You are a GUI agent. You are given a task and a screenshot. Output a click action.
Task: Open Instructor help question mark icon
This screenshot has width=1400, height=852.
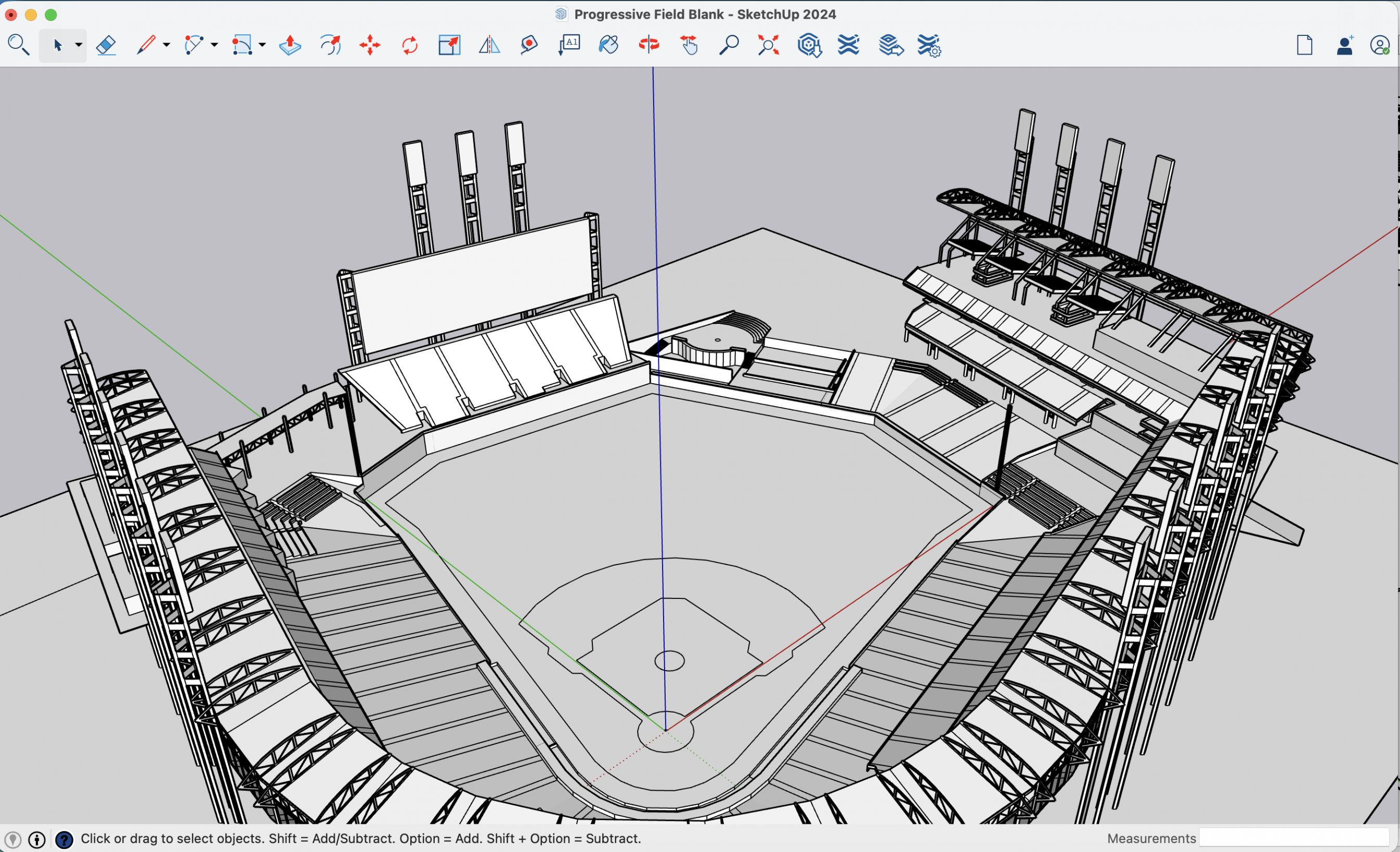64,839
